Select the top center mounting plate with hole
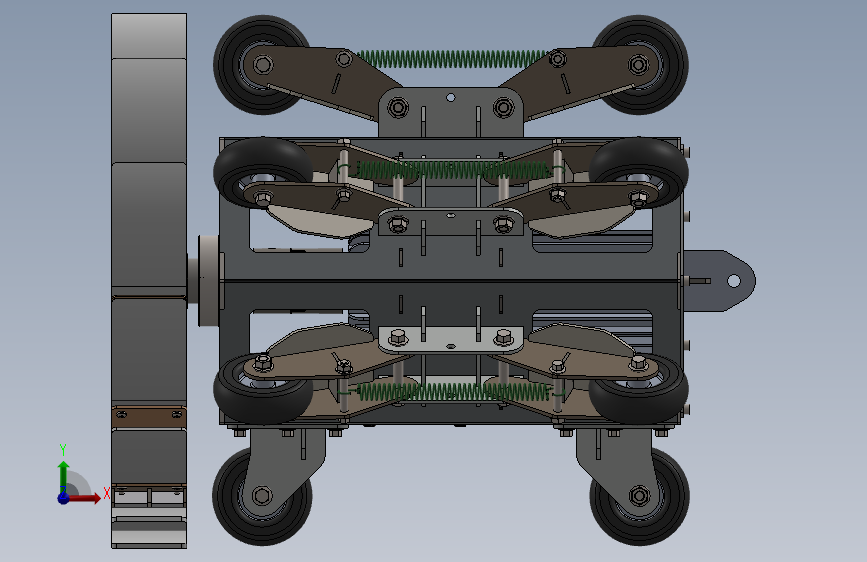The width and height of the screenshot is (867, 562). 451,112
